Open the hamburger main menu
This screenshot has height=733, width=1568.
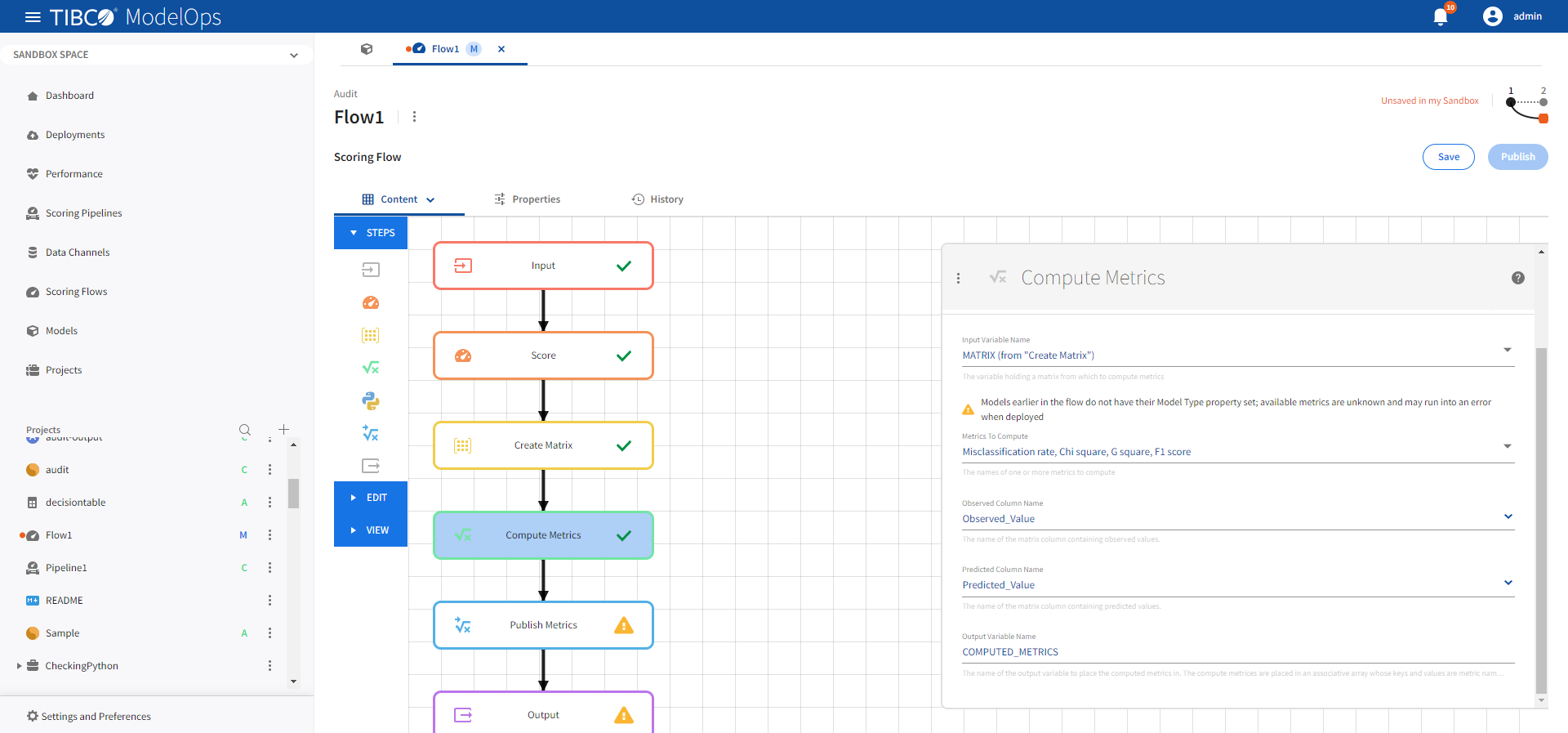coord(33,17)
